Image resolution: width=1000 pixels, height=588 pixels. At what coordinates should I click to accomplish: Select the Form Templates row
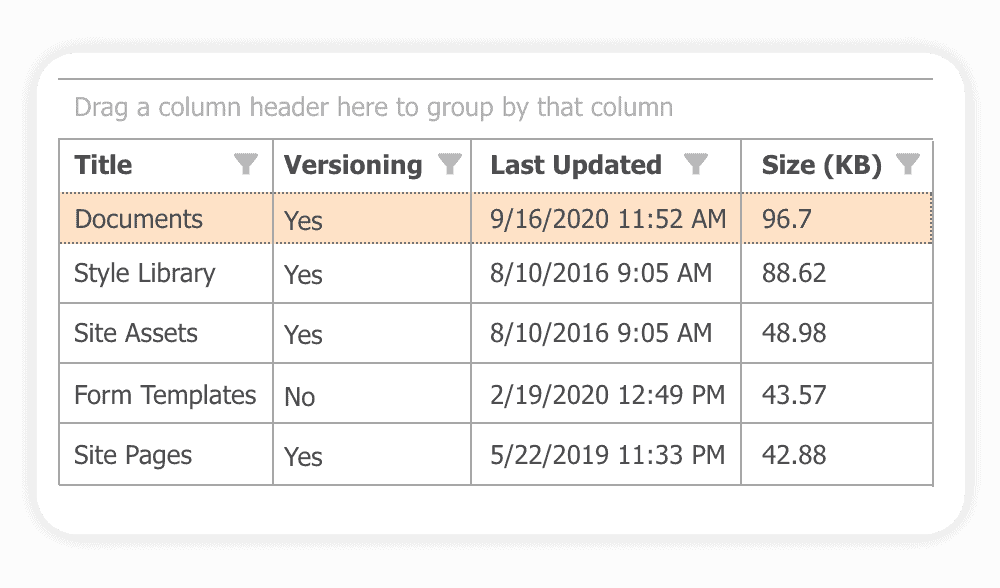click(x=165, y=395)
